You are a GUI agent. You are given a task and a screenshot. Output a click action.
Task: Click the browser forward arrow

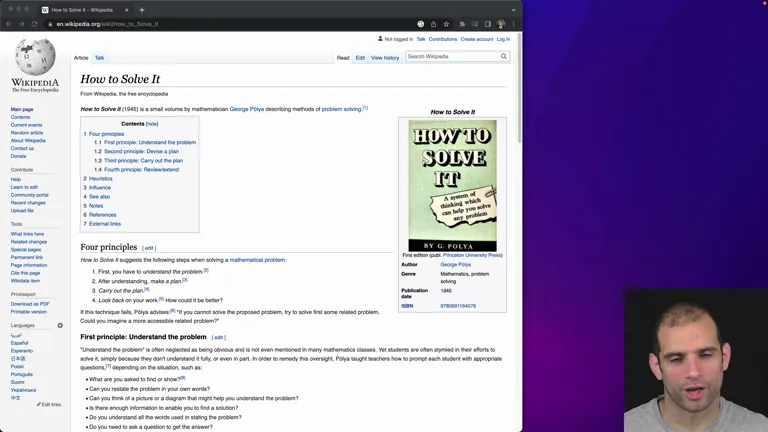coord(22,24)
